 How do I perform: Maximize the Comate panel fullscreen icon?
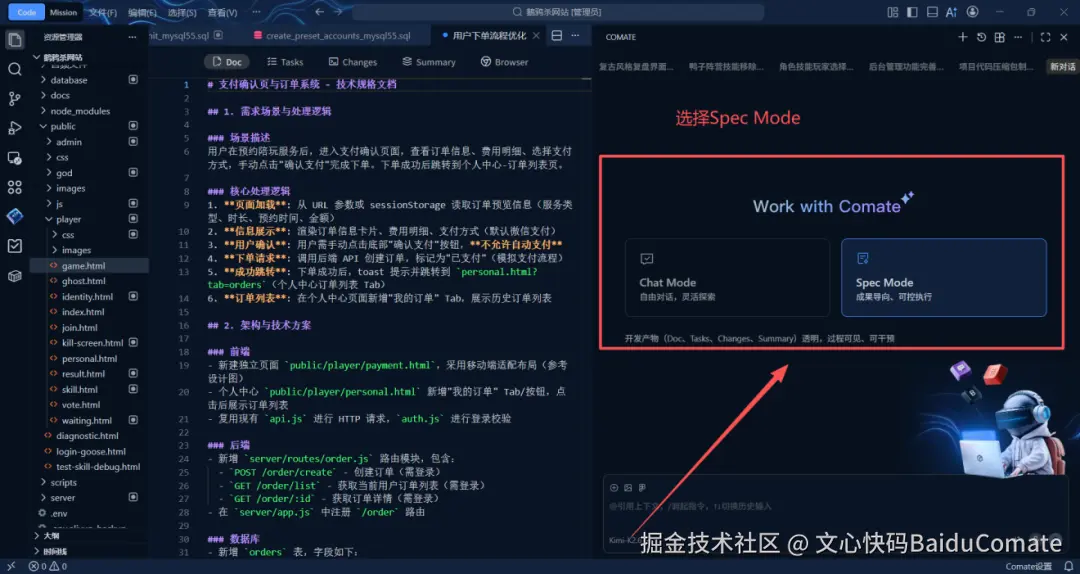coord(1046,37)
